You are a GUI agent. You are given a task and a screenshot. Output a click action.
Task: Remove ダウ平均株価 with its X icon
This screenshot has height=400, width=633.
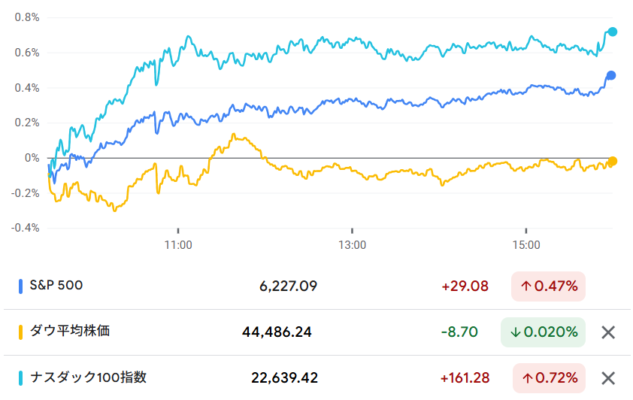coord(608,332)
